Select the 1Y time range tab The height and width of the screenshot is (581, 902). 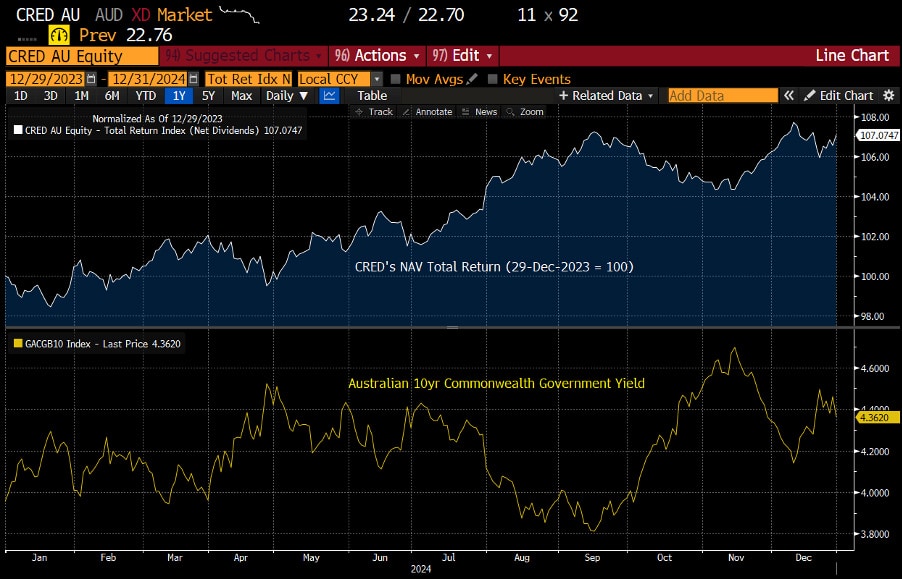(179, 95)
